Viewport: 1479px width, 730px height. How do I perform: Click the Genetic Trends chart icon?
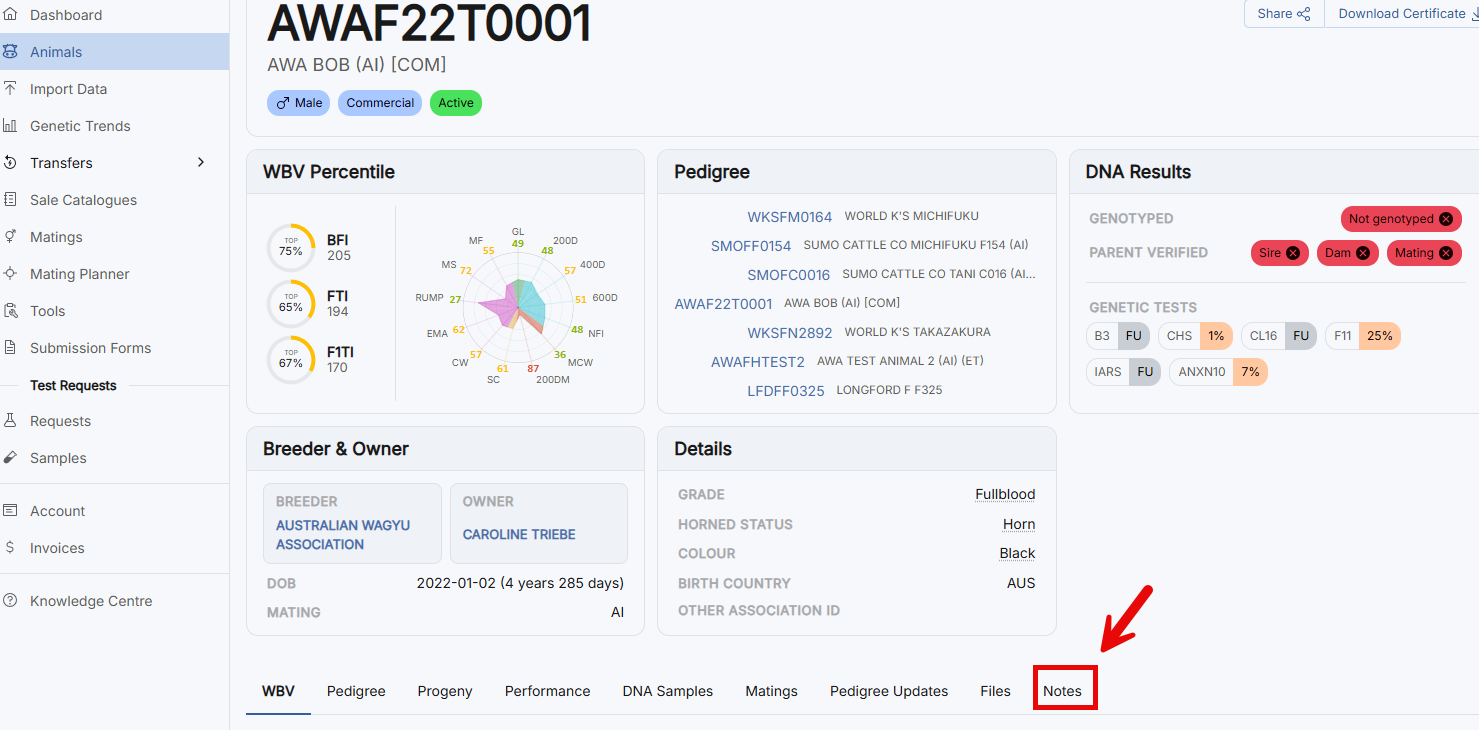click(10, 126)
